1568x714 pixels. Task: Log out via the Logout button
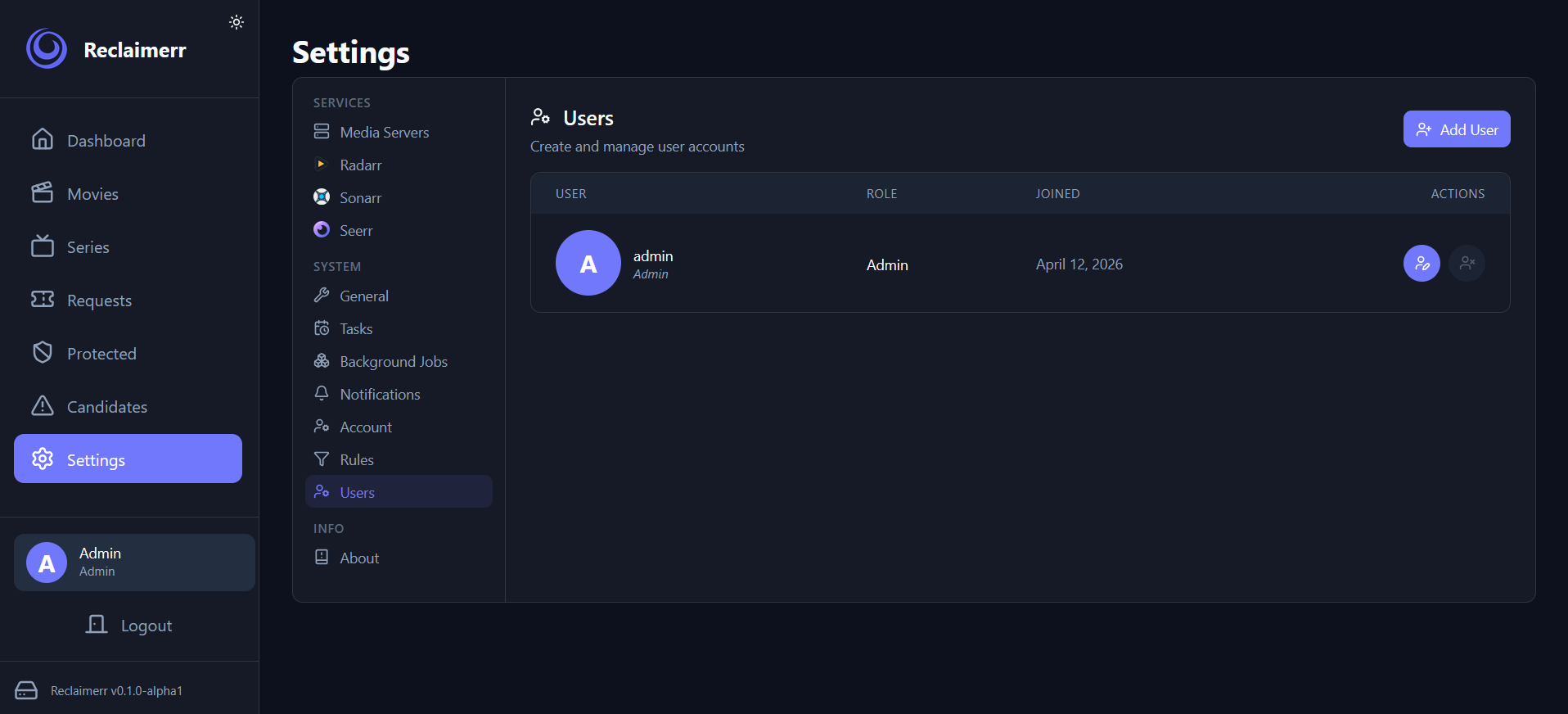[x=129, y=625]
